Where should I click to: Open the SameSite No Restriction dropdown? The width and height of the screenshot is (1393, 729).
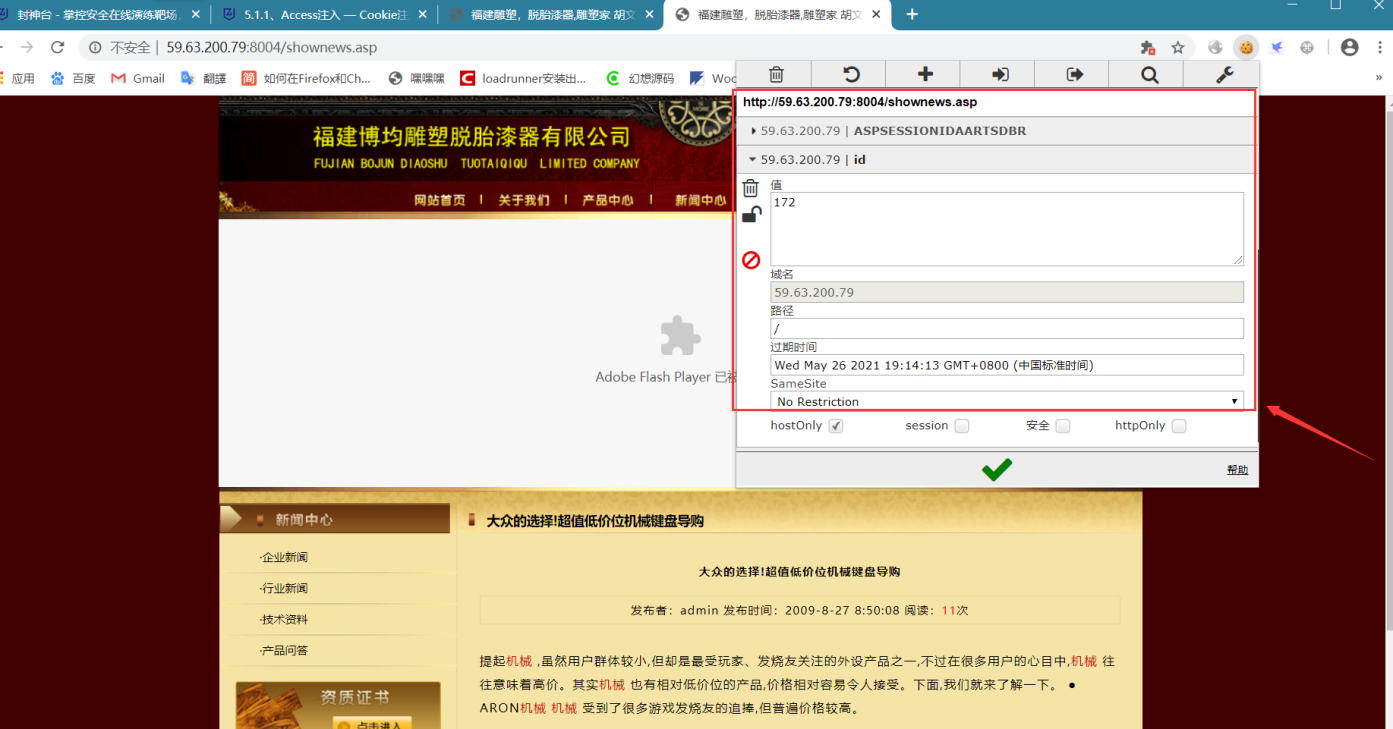click(1007, 401)
